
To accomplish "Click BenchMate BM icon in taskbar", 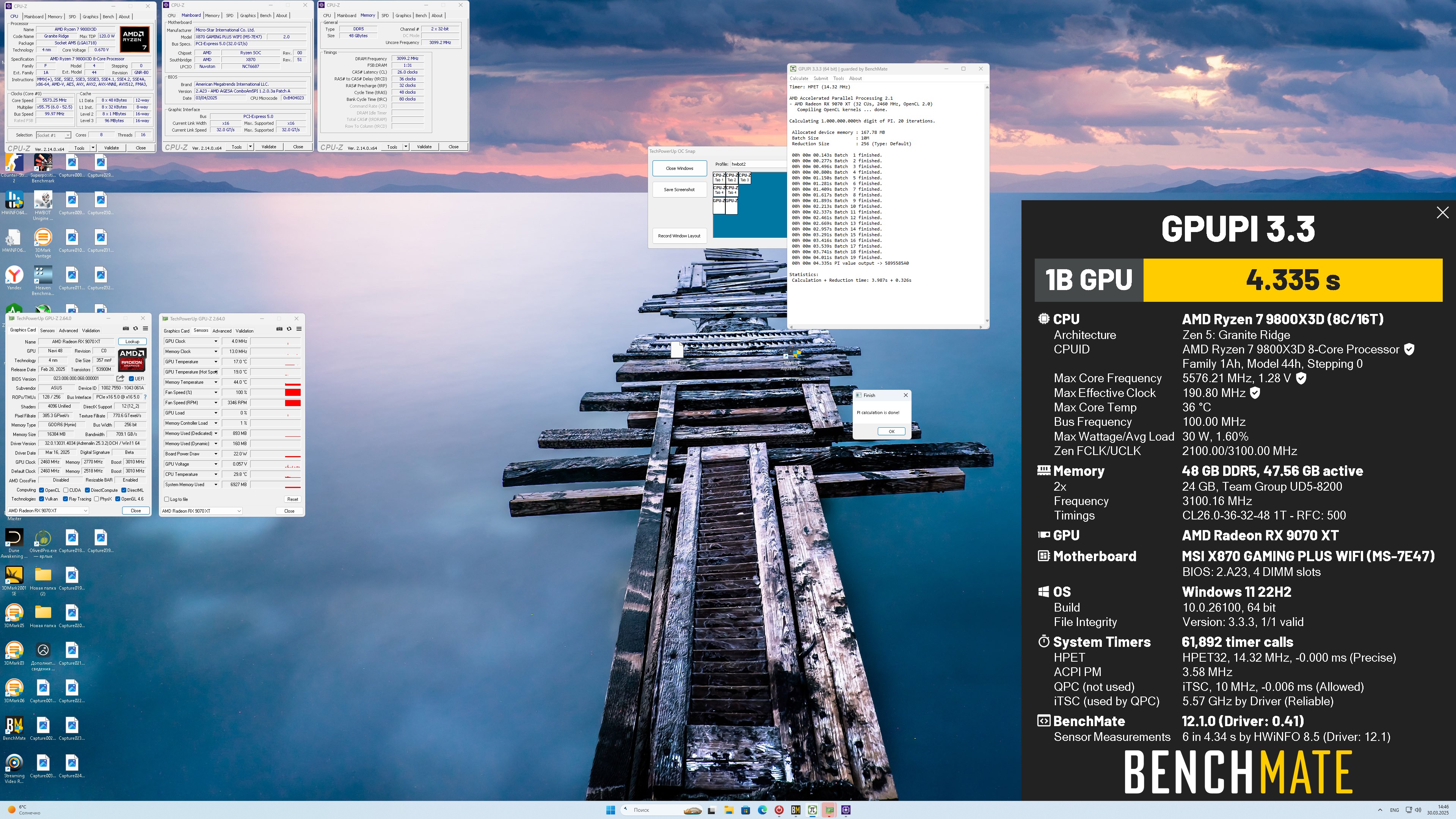I will [x=796, y=810].
